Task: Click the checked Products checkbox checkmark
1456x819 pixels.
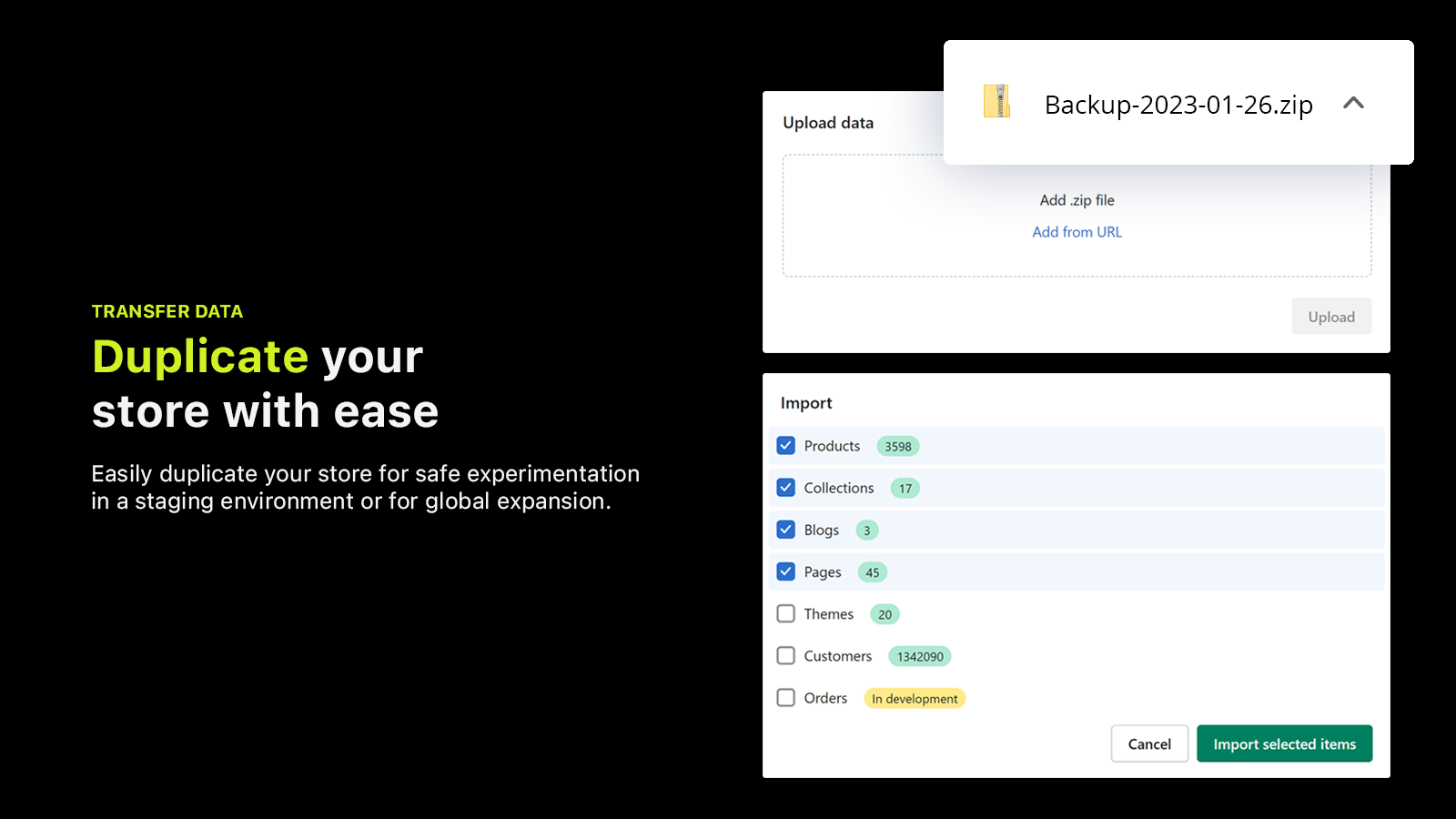Action: 786,445
